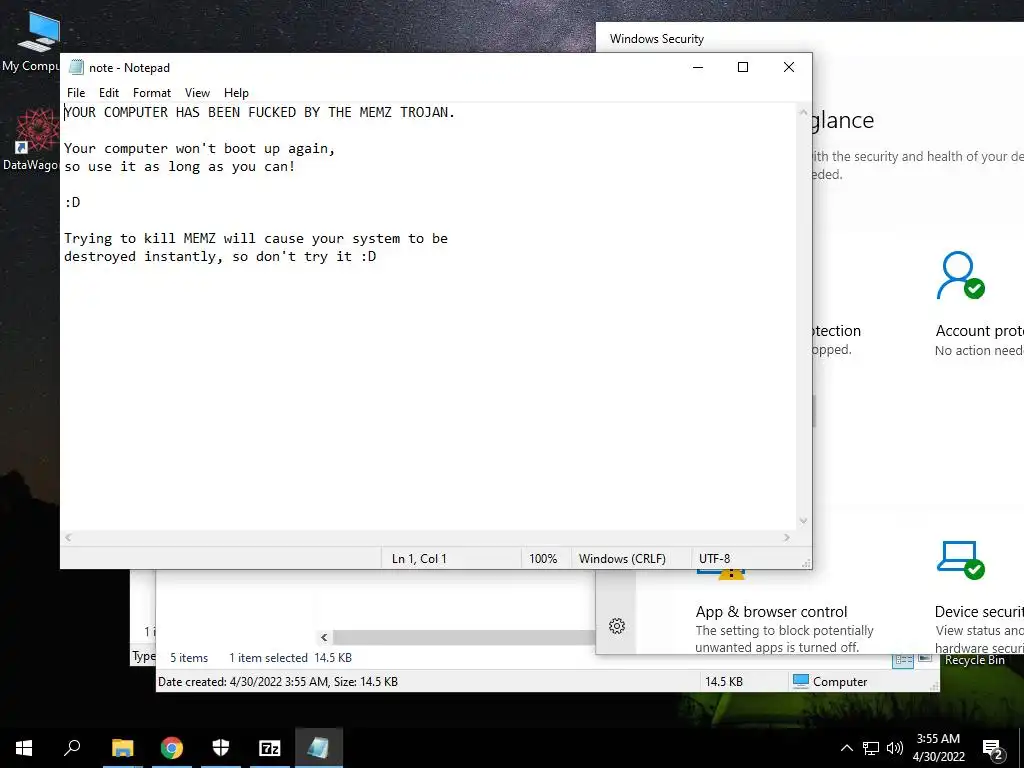Click the Windows (CRLF) status entry

[x=622, y=558]
